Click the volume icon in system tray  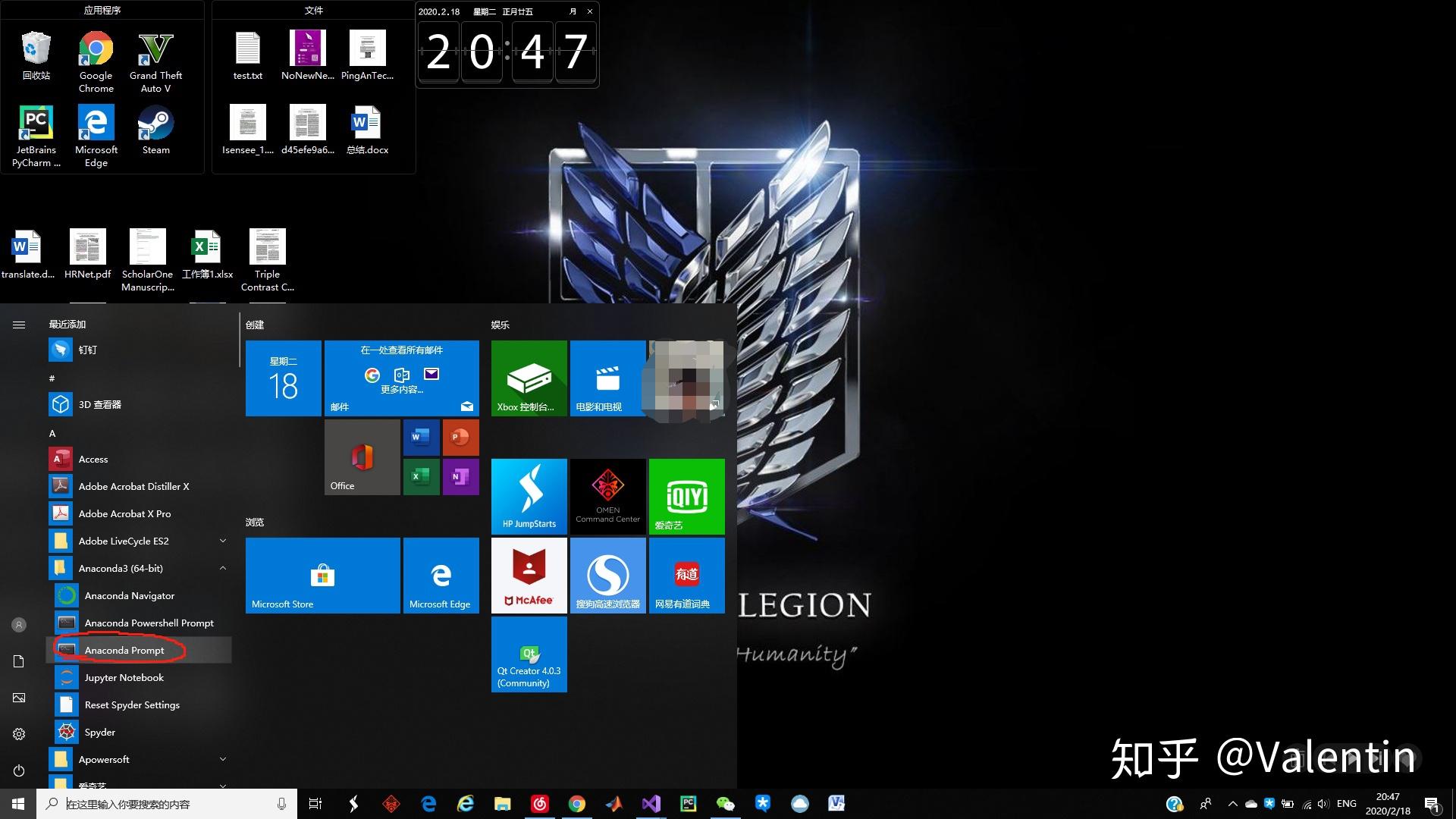tap(1323, 804)
